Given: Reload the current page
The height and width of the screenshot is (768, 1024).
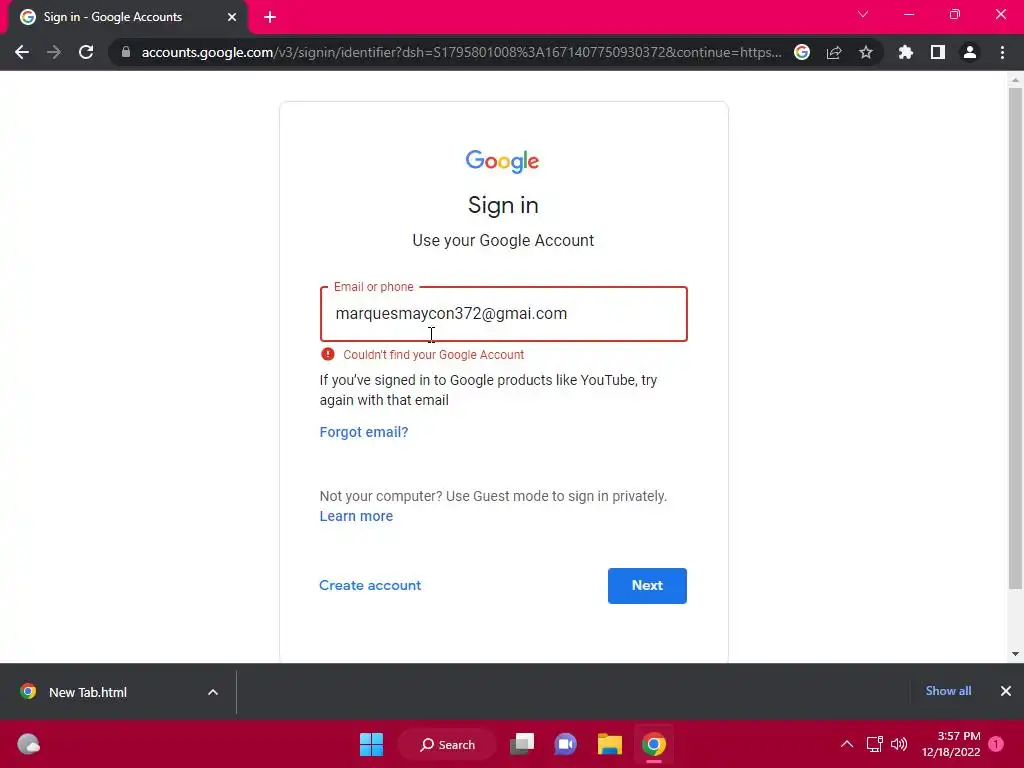Looking at the screenshot, I should 86,52.
